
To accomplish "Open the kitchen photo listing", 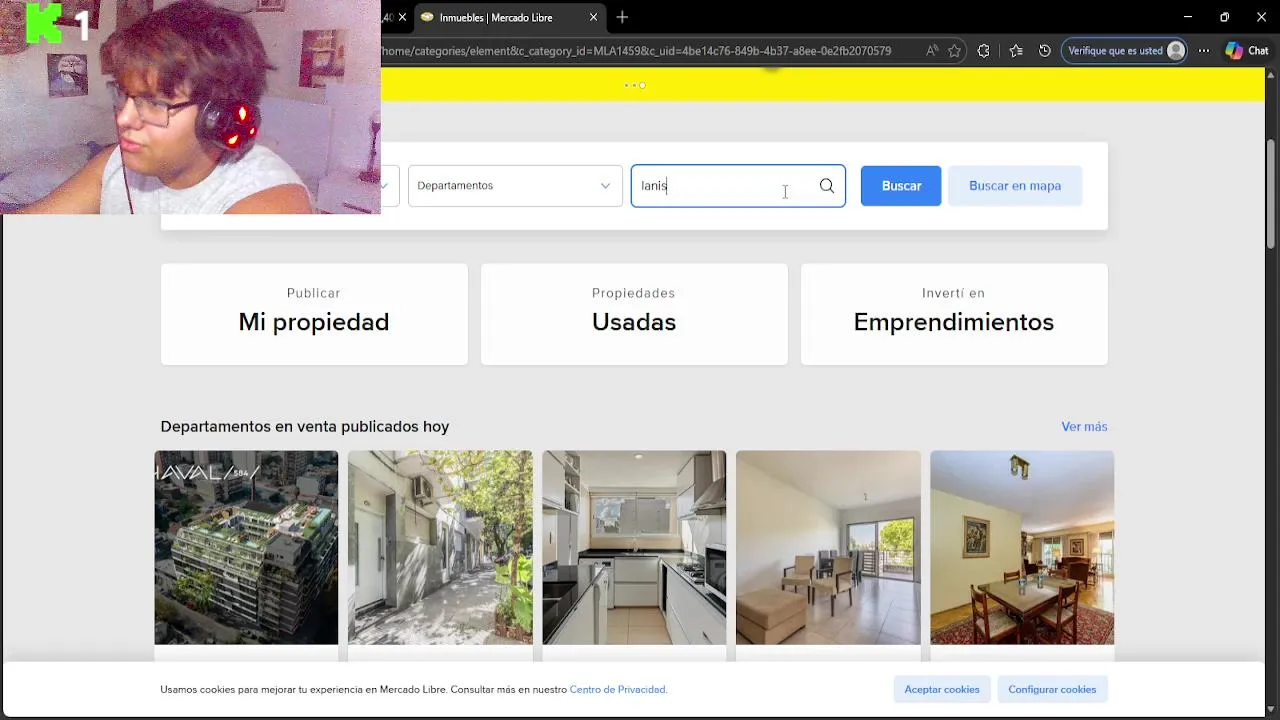I will click(634, 548).
